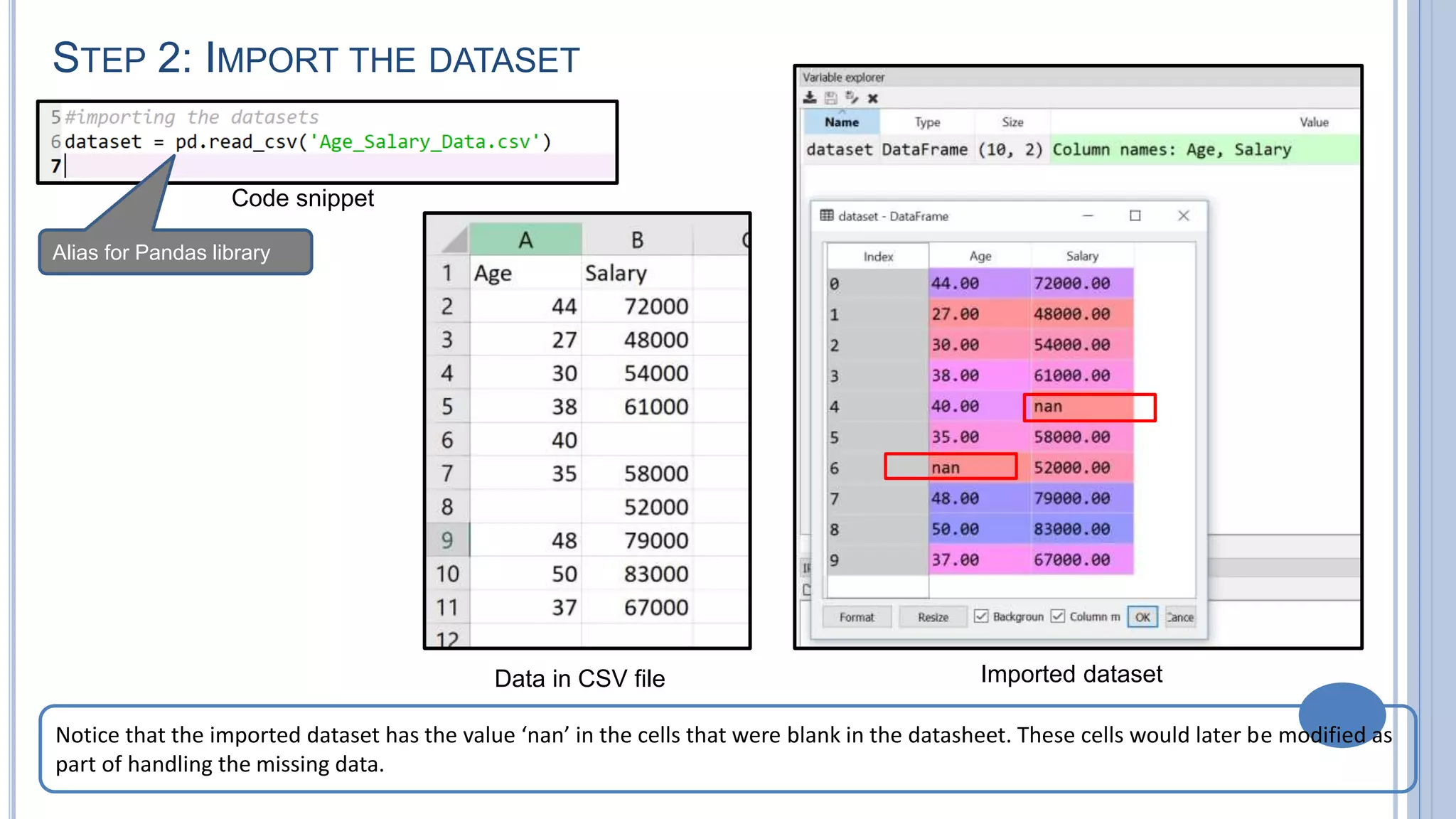
Task: Click the table icon in dataset DataFrame title
Action: point(826,215)
